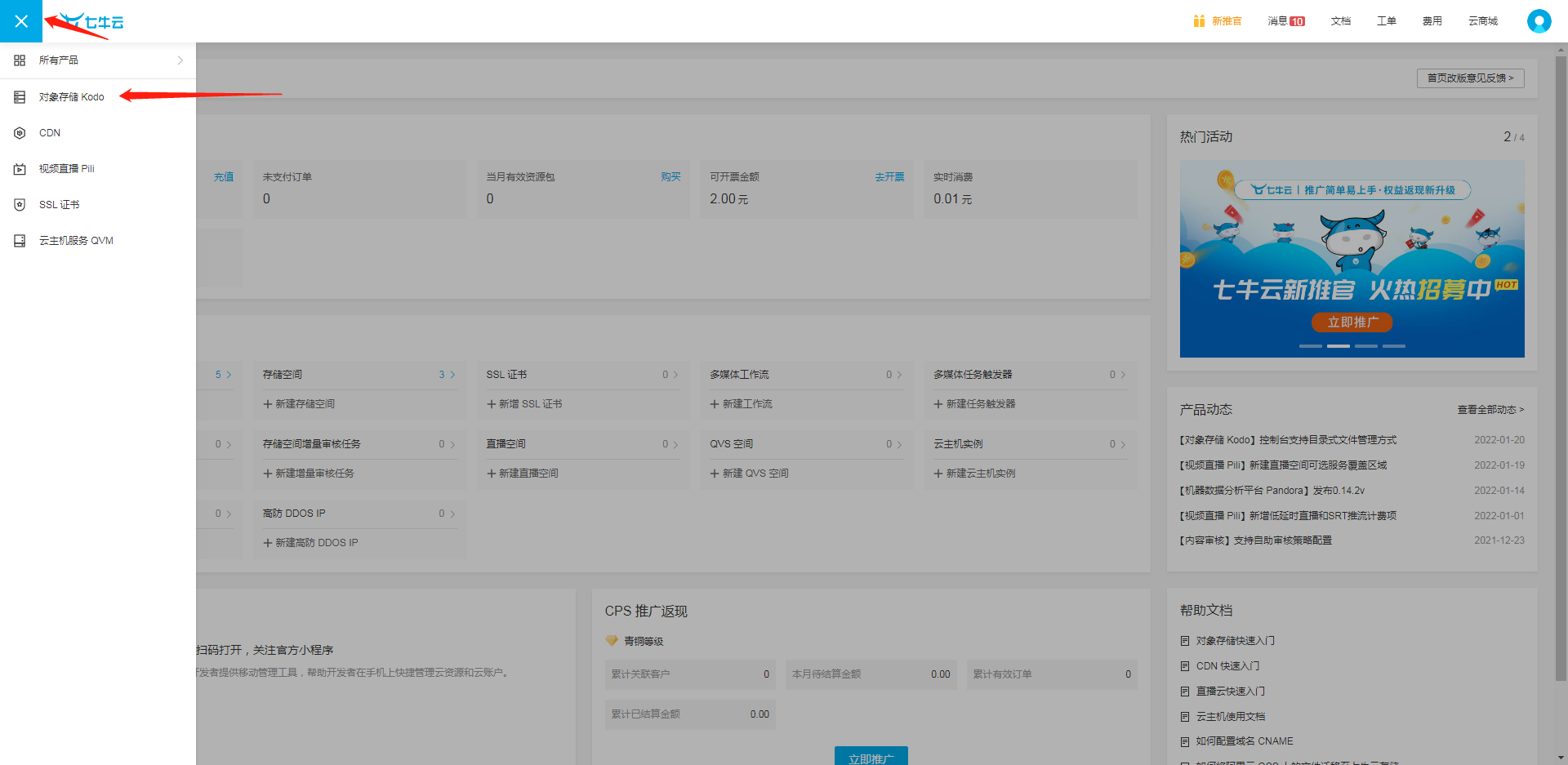Click document icon beside 如何配置域名 CNAME
The width and height of the screenshot is (1568, 765).
coord(1185,741)
